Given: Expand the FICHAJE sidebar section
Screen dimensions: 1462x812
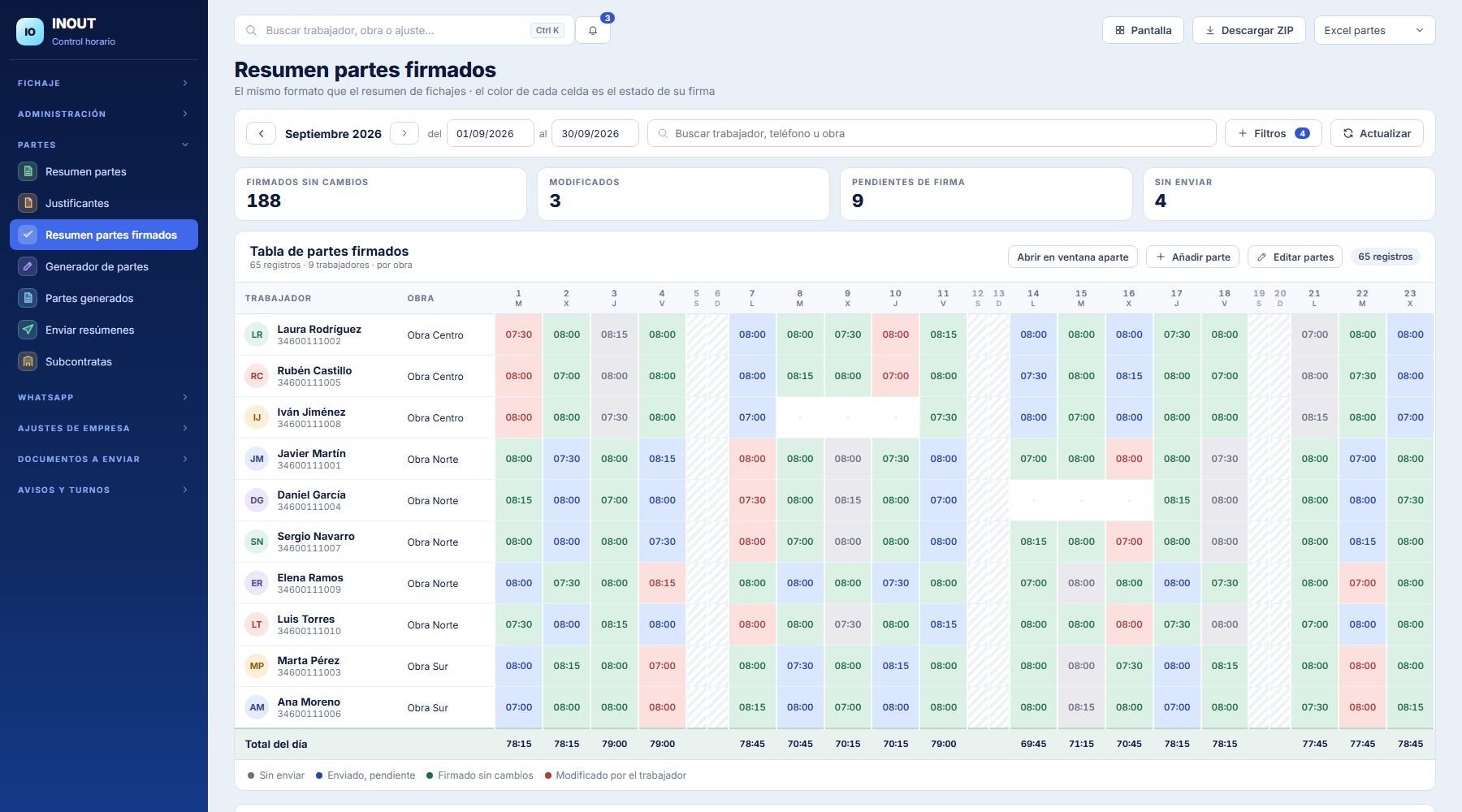Looking at the screenshot, I should click(104, 83).
